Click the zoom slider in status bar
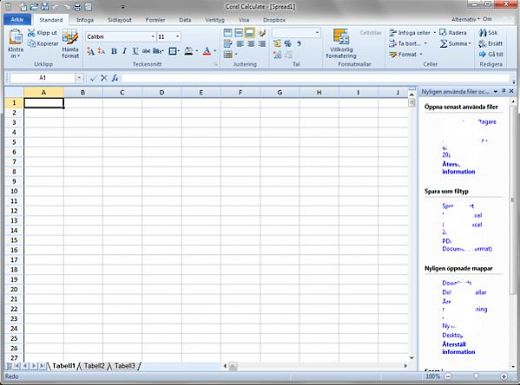The width and height of the screenshot is (520, 385). (476, 376)
